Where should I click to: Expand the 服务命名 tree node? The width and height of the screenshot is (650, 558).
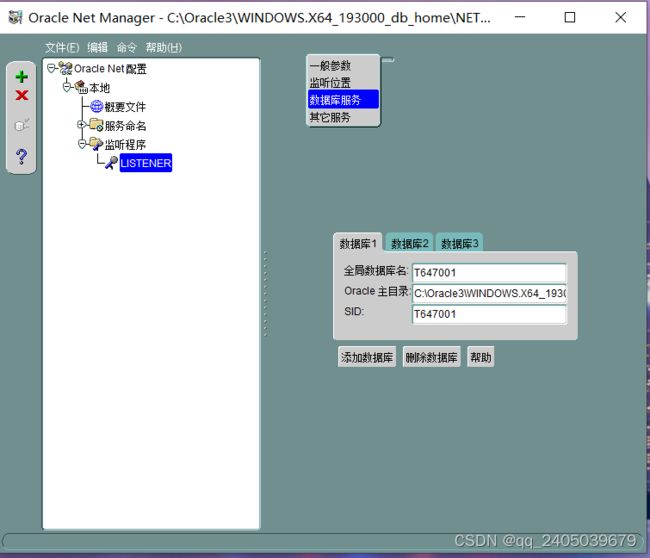pyautogui.click(x=82, y=124)
